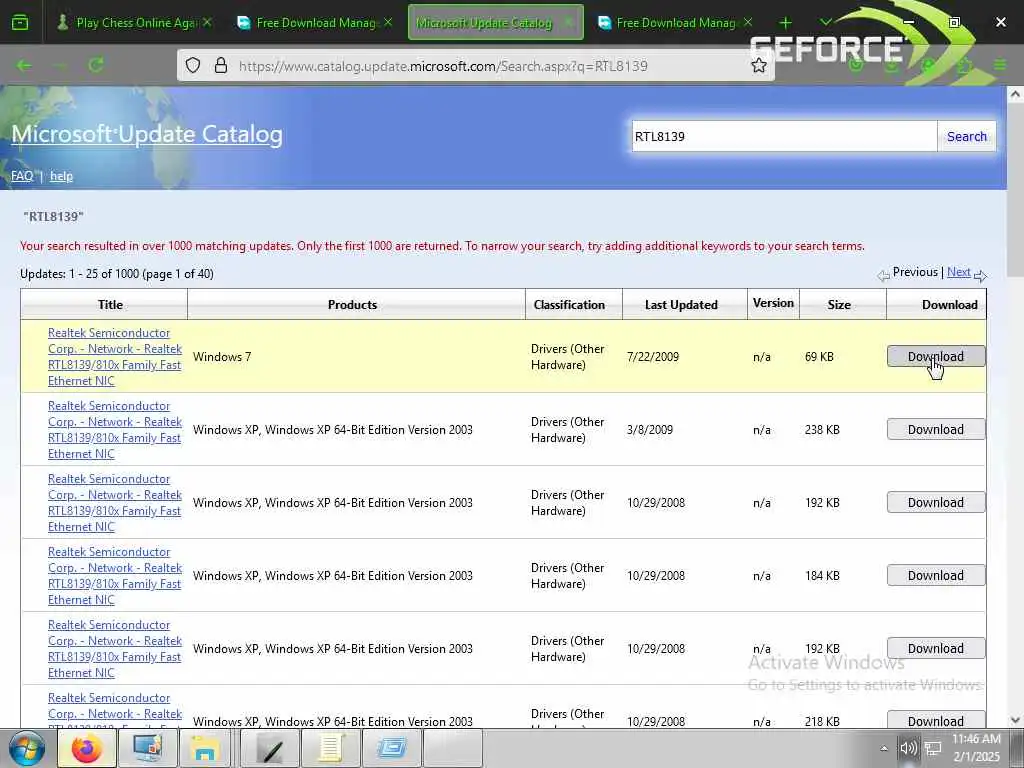Open Firefox View at tab bar start
Image resolution: width=1024 pixels, height=768 pixels.
click(20, 23)
